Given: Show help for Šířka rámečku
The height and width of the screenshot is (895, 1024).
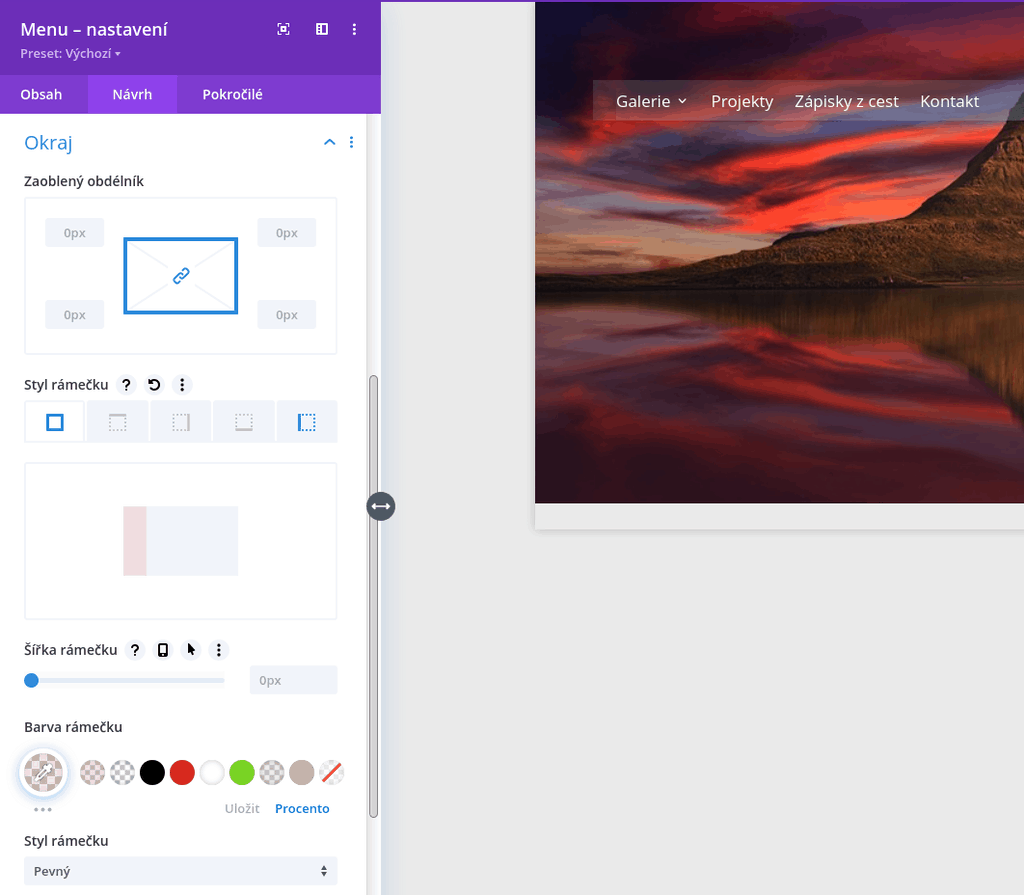Looking at the screenshot, I should click(x=135, y=649).
